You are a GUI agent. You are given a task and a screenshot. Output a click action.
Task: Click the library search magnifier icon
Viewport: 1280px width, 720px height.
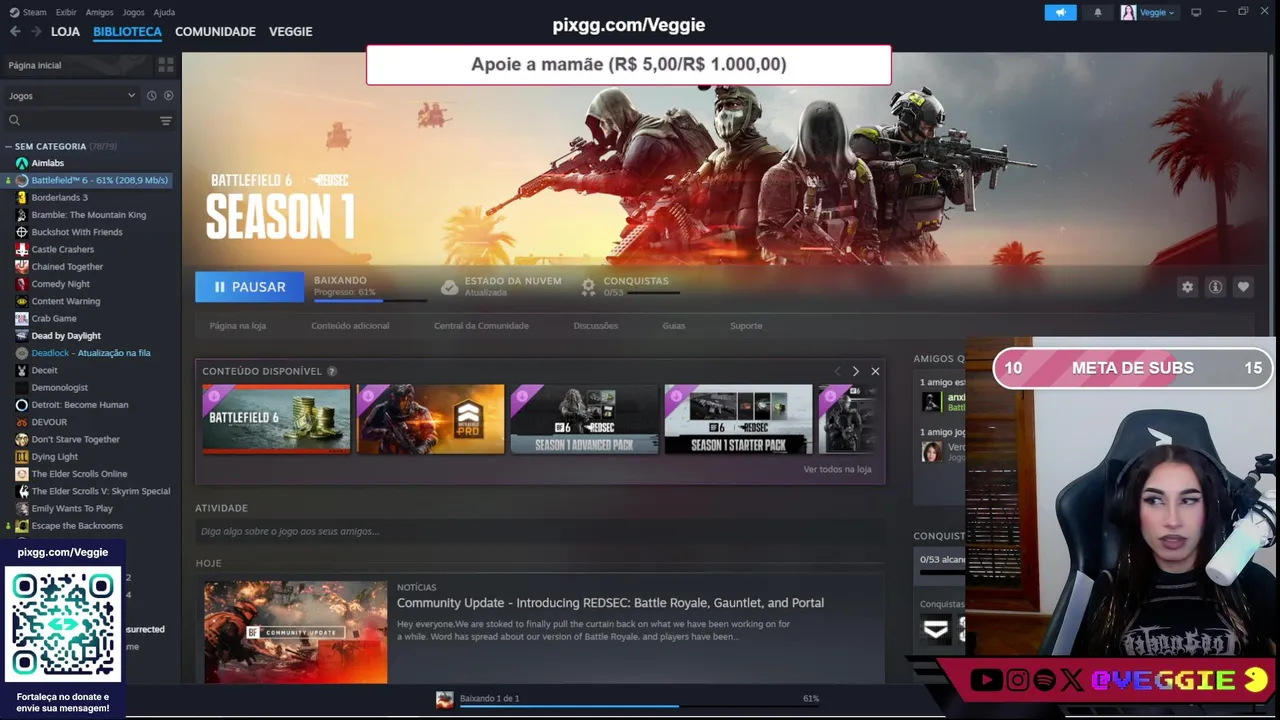click(14, 120)
